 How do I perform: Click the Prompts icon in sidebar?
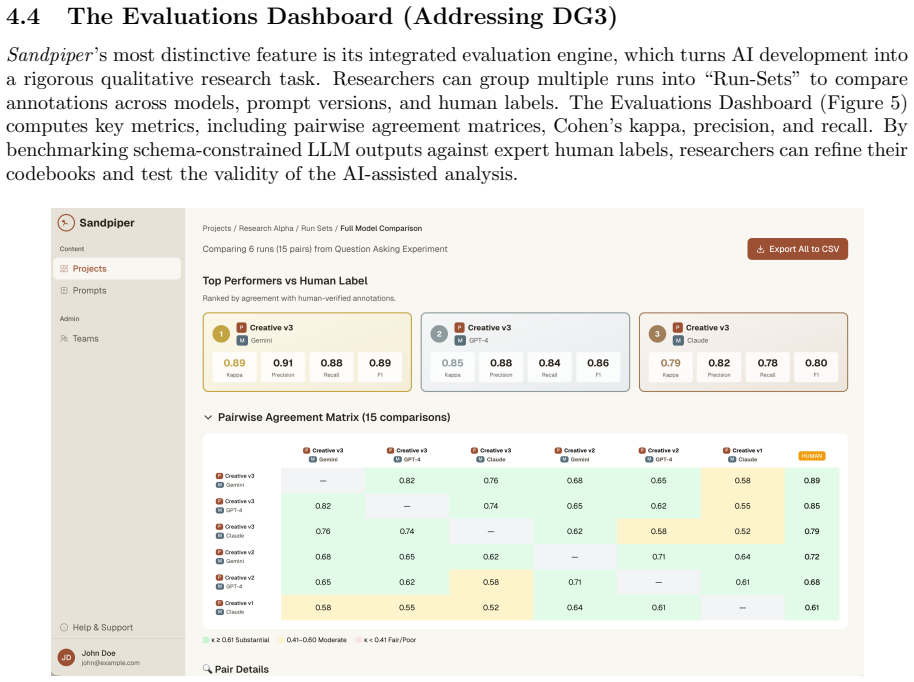tap(64, 290)
